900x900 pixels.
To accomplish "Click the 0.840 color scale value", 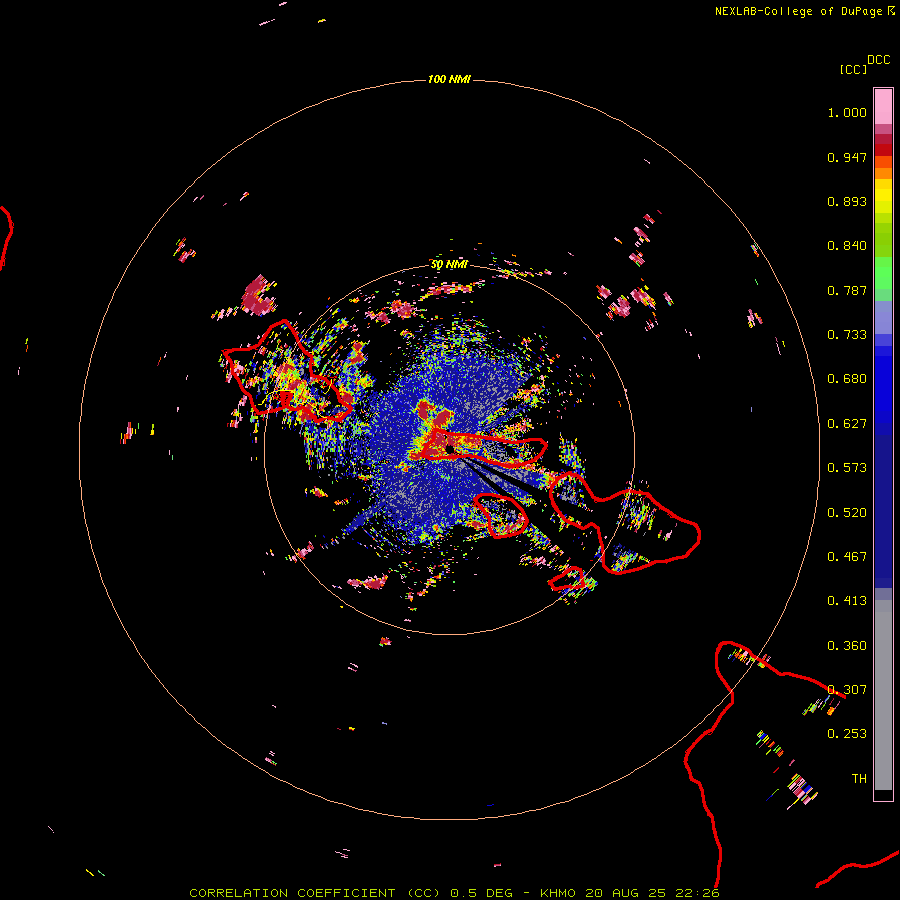I will click(x=847, y=246).
